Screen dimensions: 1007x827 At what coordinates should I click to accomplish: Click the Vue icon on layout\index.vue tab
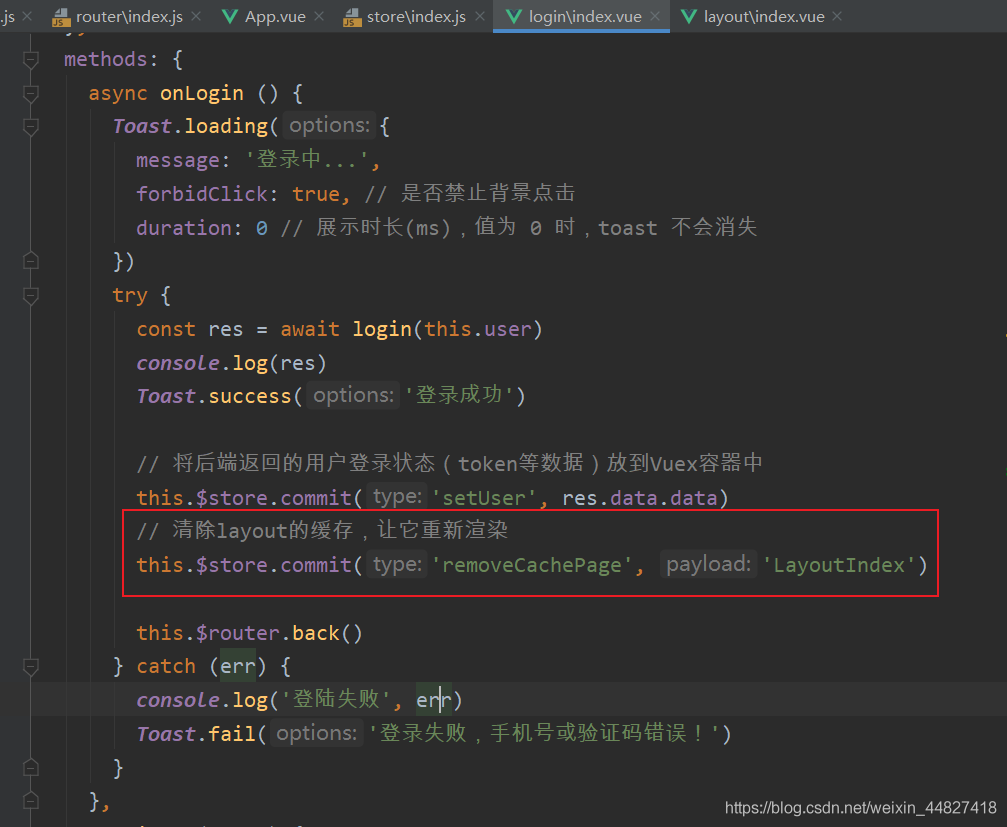point(688,17)
